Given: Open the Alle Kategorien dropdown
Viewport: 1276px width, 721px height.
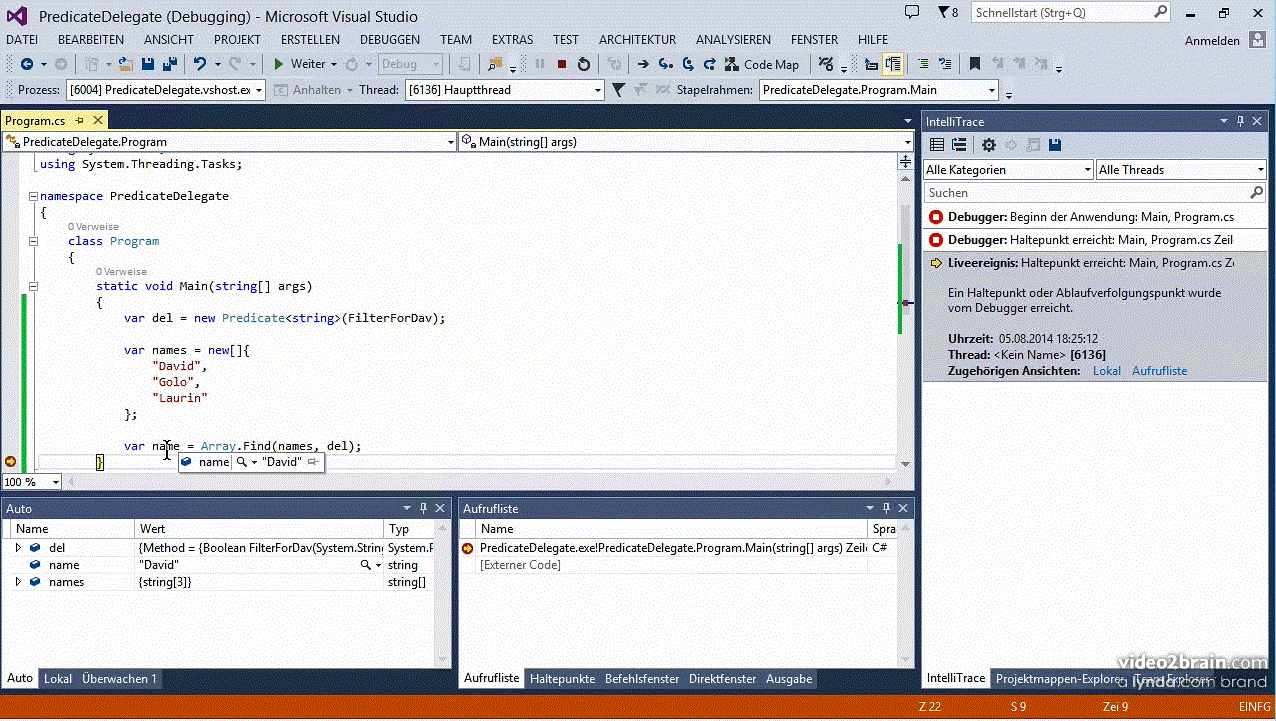Looking at the screenshot, I should [x=1009, y=170].
